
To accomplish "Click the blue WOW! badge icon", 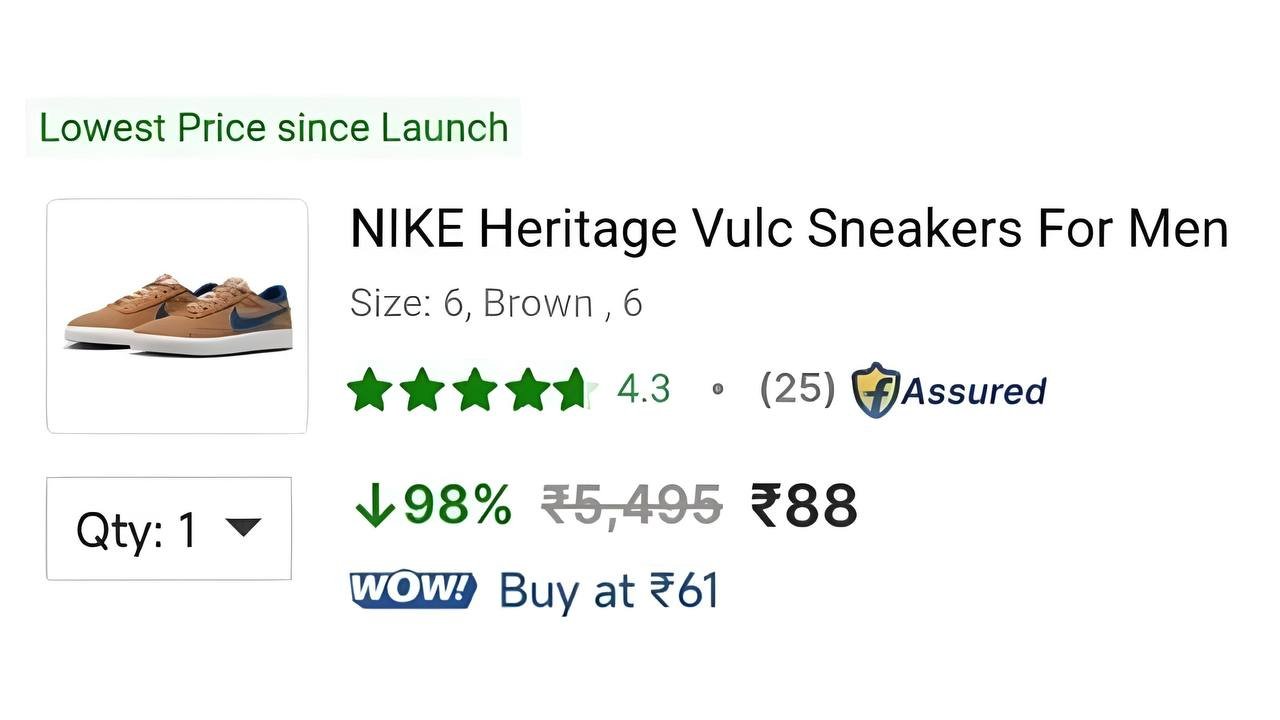I will (413, 590).
